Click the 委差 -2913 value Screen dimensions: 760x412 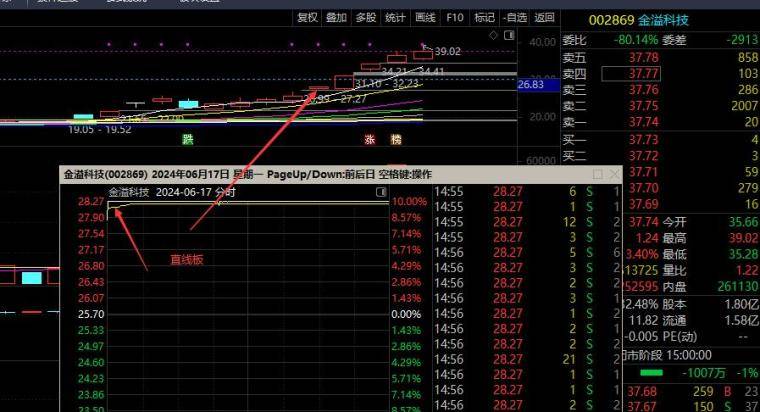point(742,40)
